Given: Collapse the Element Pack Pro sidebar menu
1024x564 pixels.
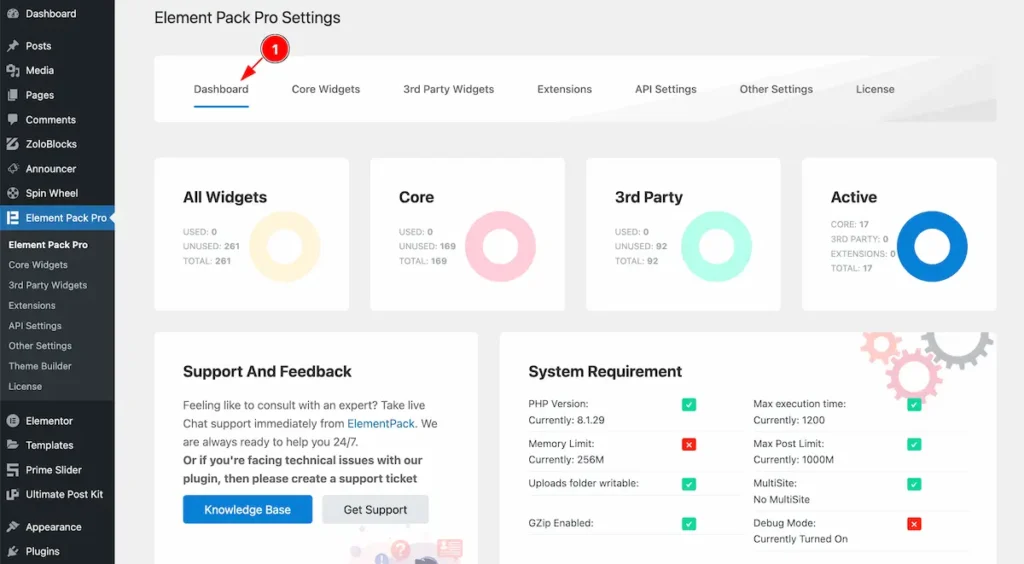Looking at the screenshot, I should 65,218.
